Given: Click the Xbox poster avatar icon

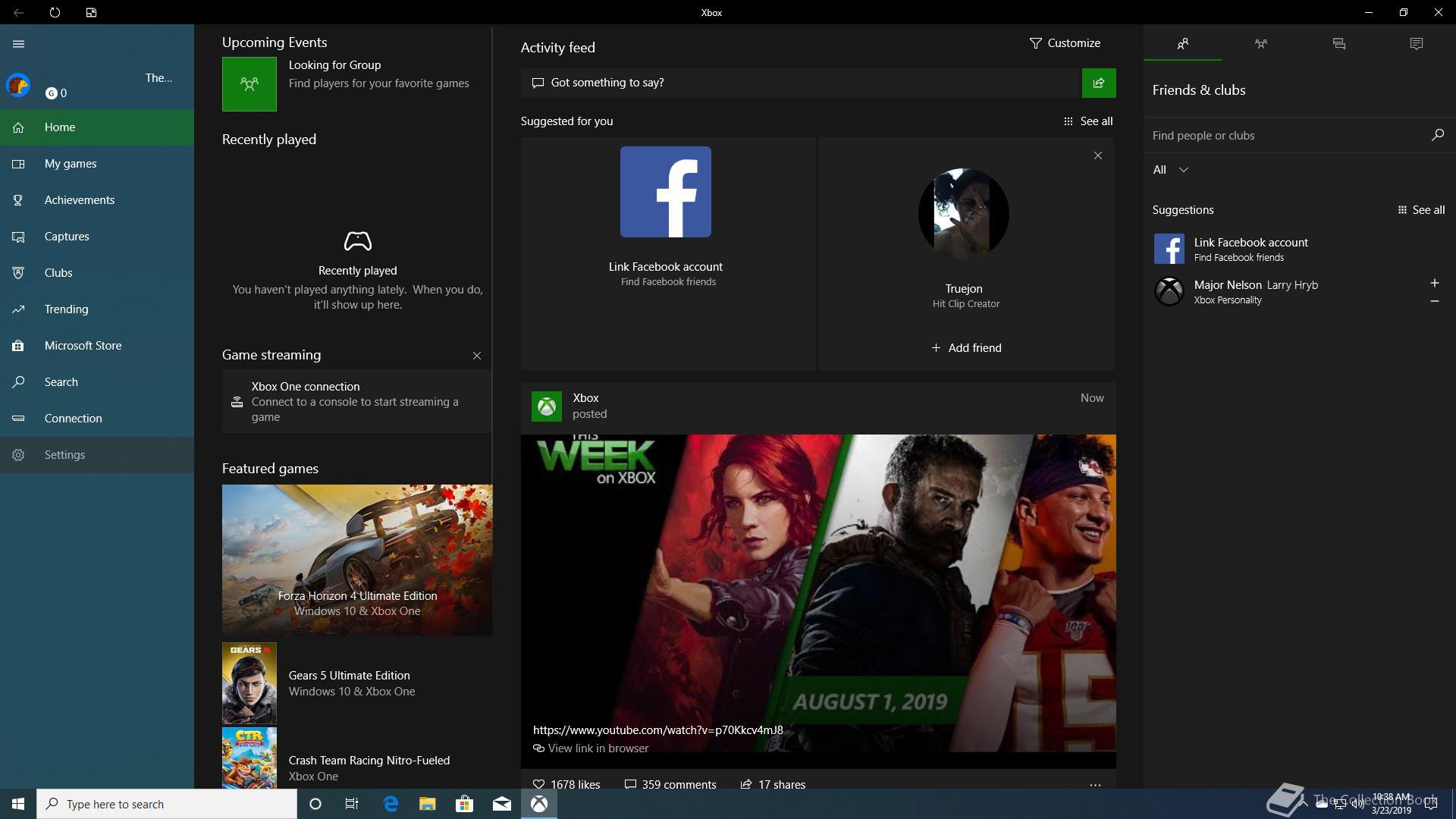Looking at the screenshot, I should click(x=547, y=406).
